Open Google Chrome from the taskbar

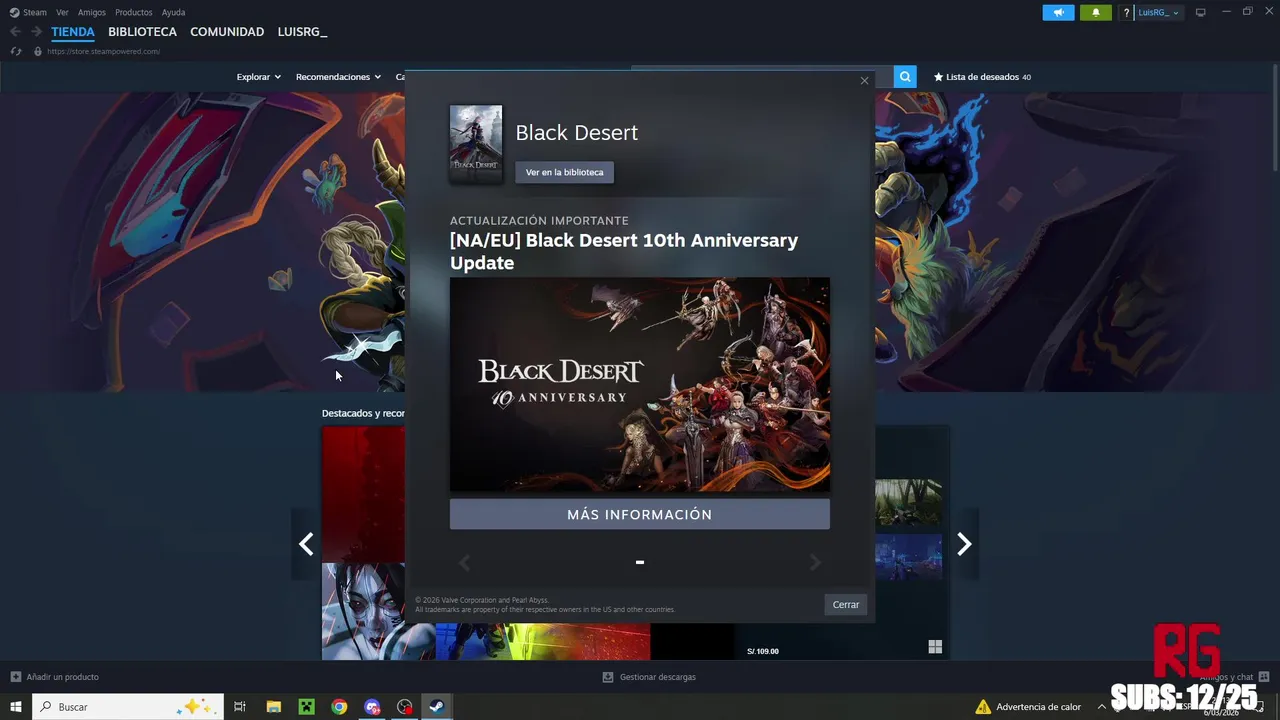(339, 707)
